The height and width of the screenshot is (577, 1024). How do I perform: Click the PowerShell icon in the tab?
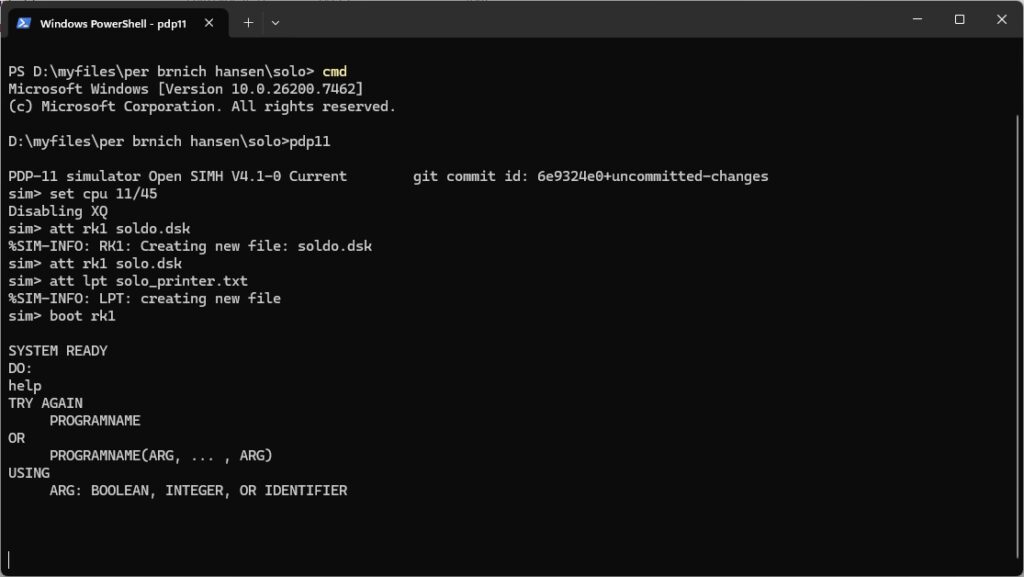[23, 22]
